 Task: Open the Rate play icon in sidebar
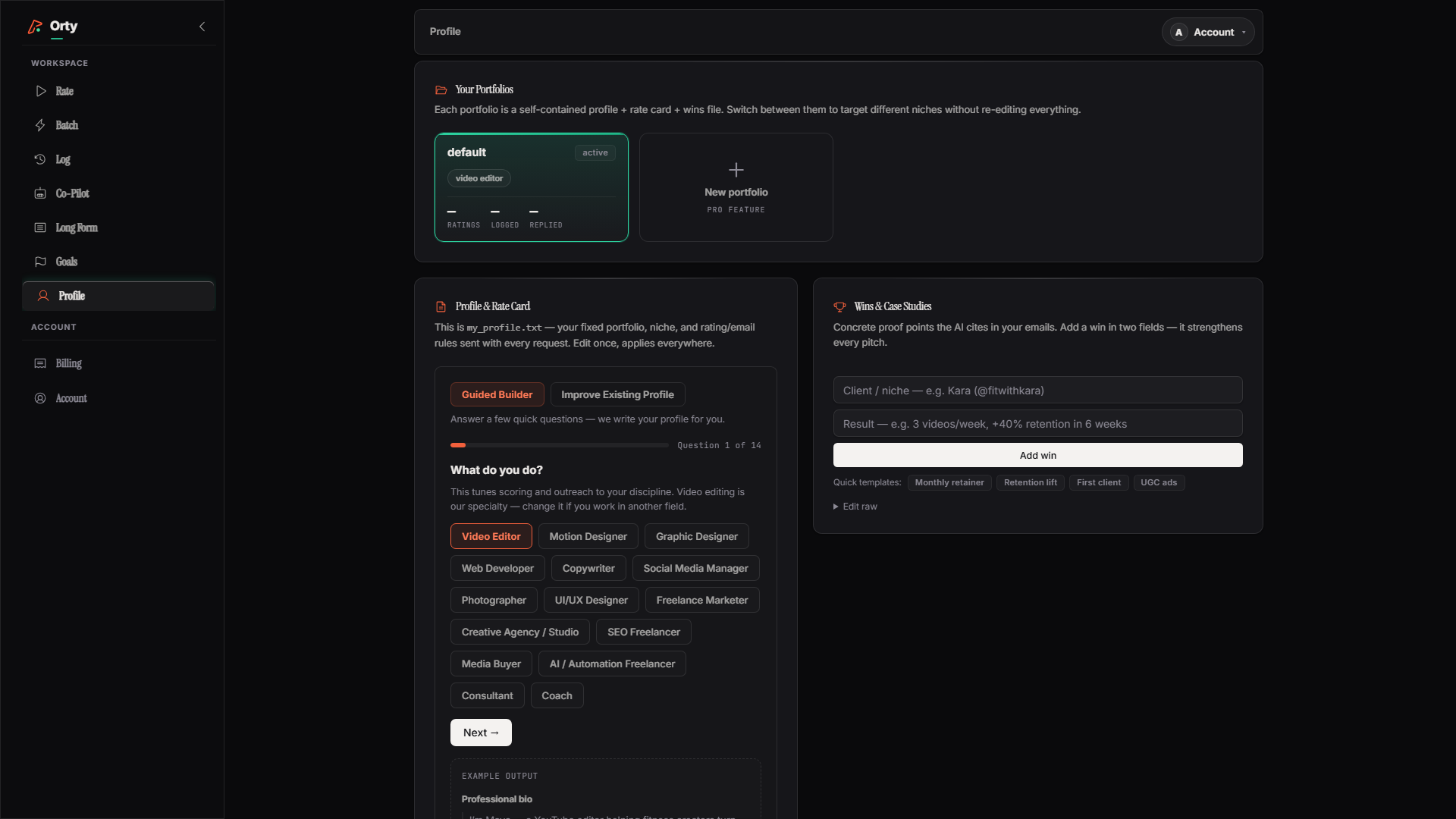pos(41,91)
